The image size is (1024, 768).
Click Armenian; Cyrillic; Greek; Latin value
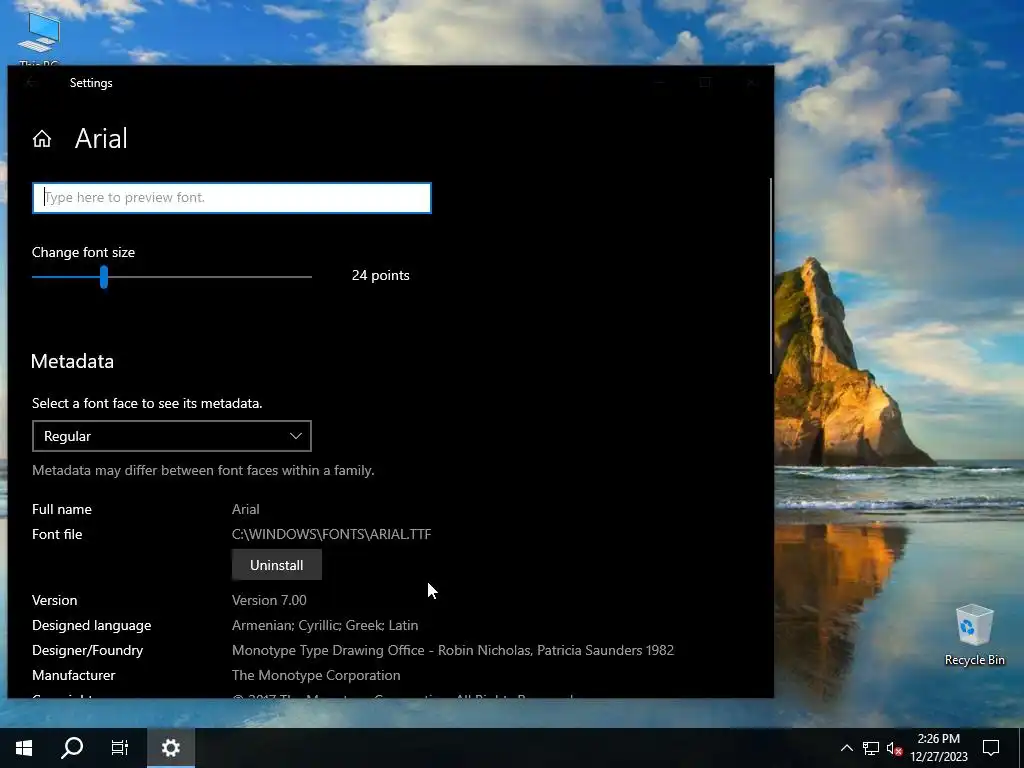[x=325, y=626]
